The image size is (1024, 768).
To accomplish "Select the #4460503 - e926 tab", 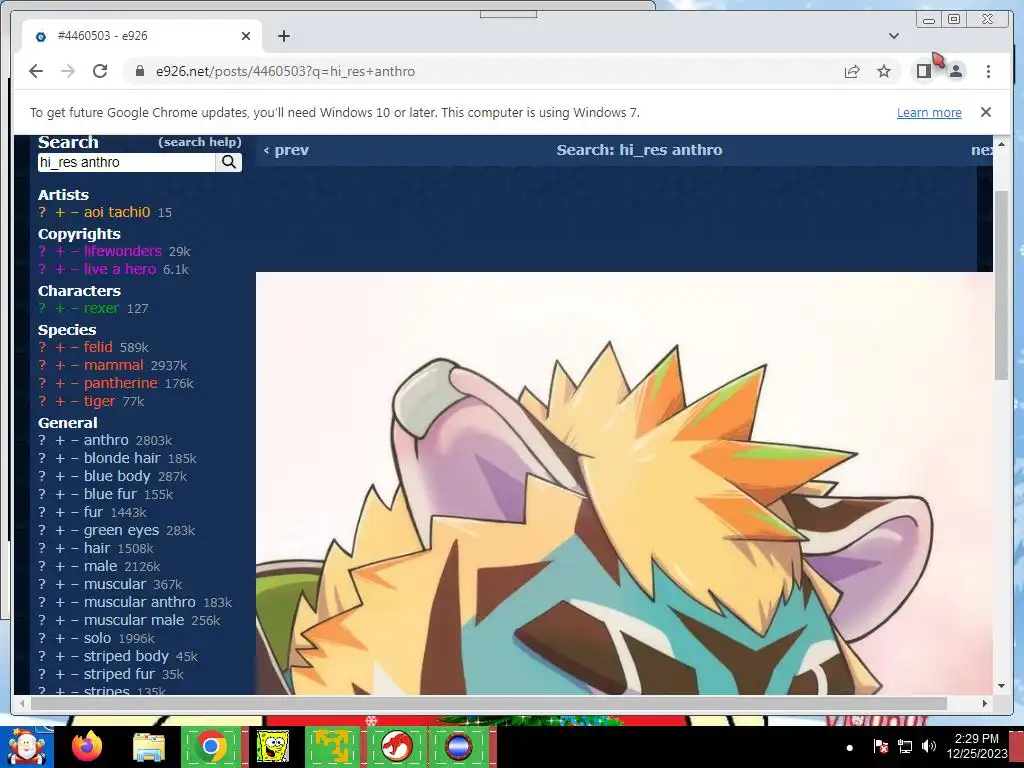I will point(142,36).
